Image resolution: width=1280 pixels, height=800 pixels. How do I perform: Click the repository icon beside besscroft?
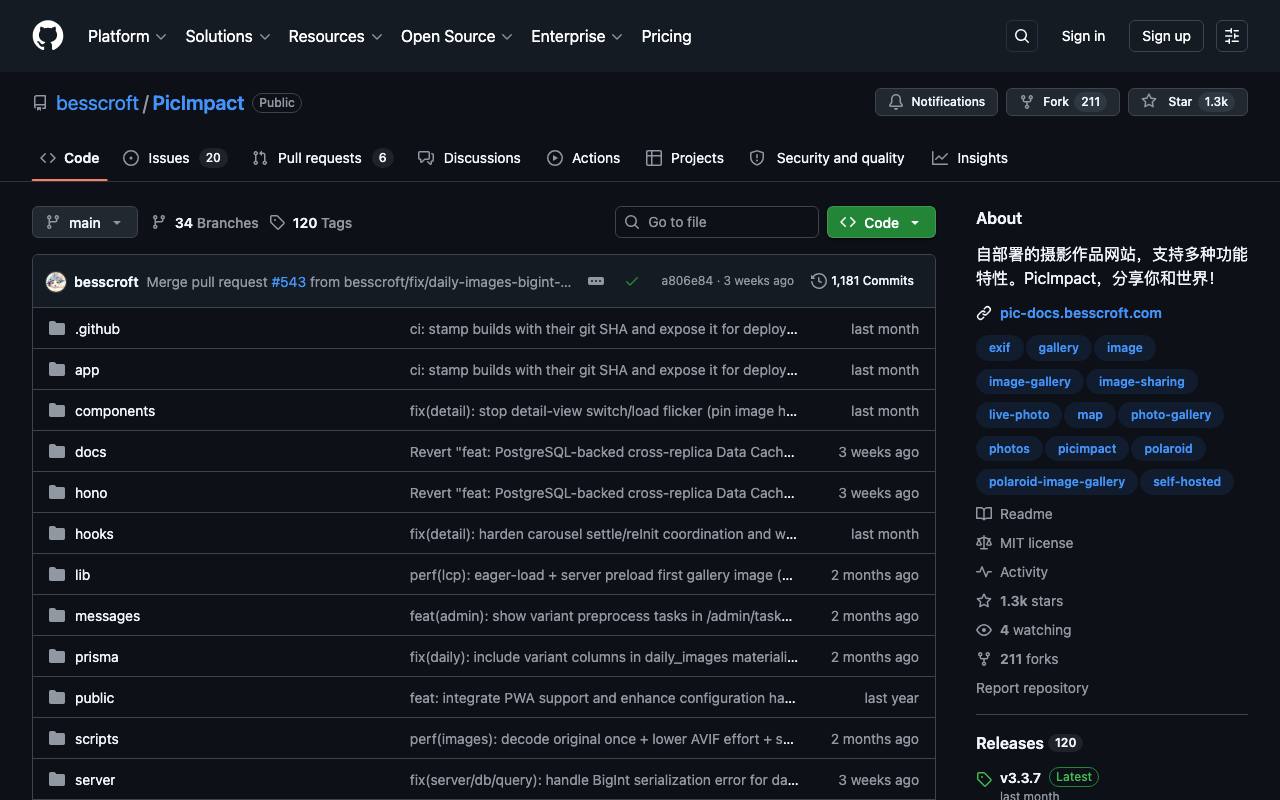[x=40, y=103]
